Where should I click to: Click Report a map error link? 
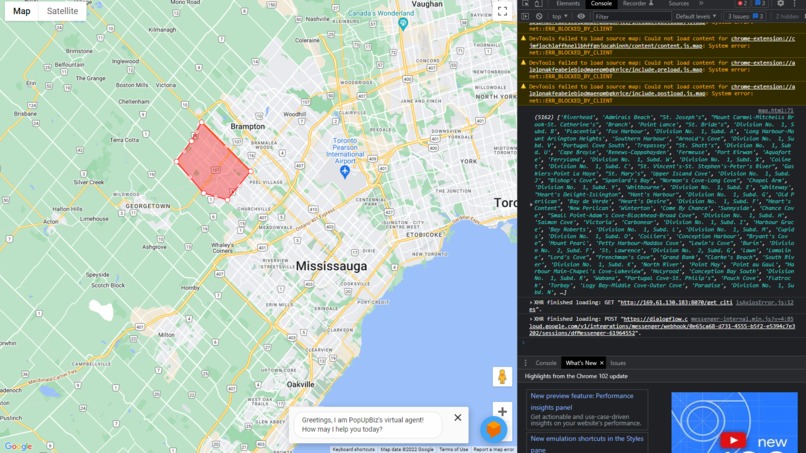pyautogui.click(x=493, y=449)
